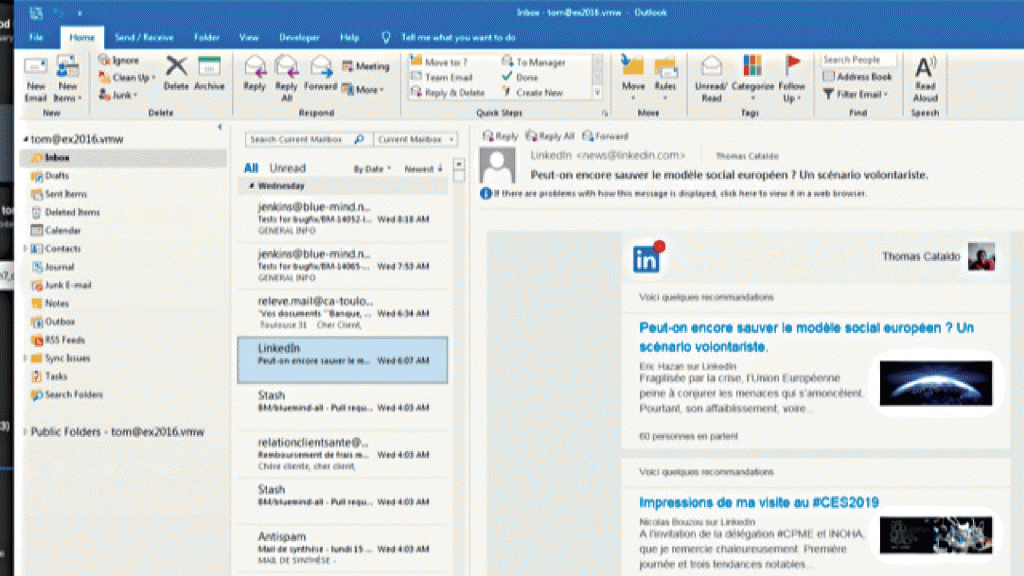Viewport: 1024px width, 576px height.
Task: Click Ignore conversation button
Action: coord(120,60)
